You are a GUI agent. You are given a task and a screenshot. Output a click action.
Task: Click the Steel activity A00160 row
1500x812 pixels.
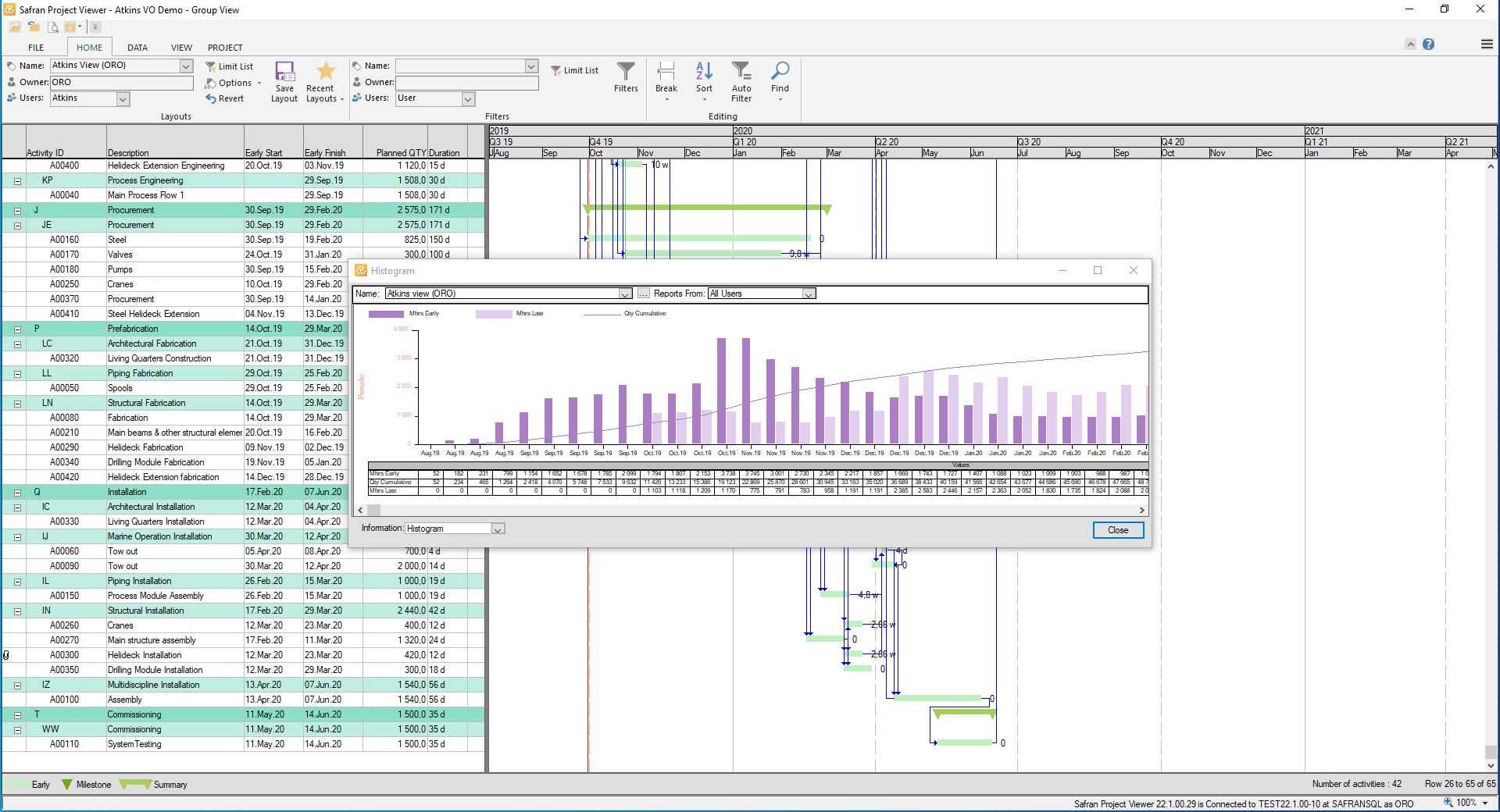tap(243, 240)
